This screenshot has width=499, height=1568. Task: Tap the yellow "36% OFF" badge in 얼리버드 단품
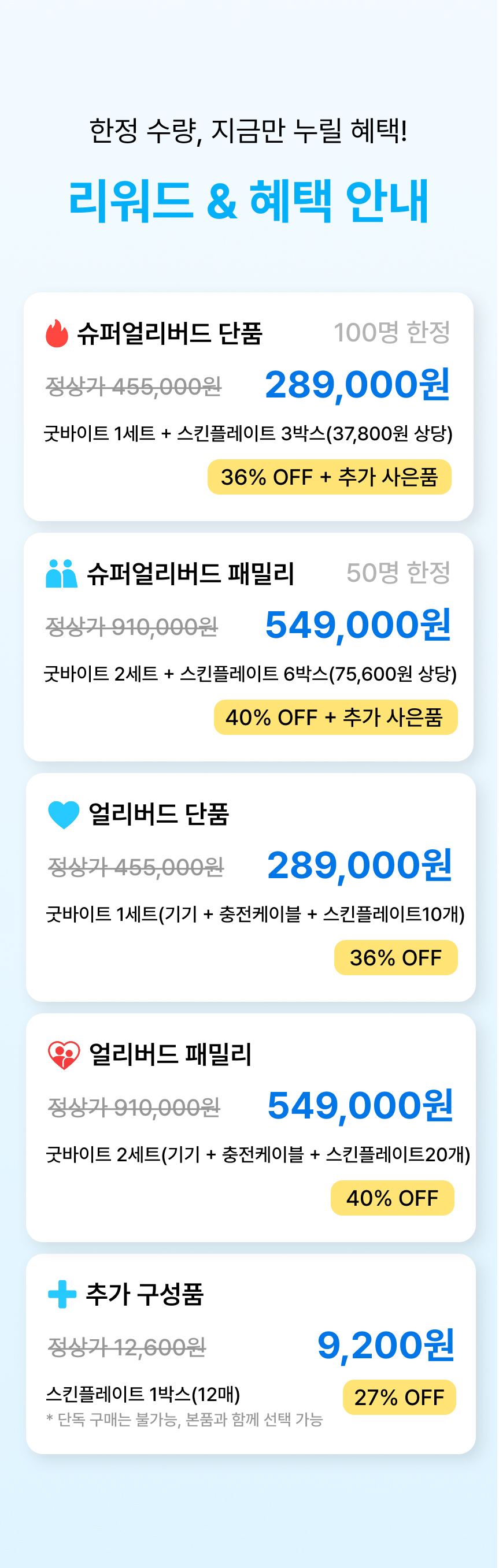click(x=397, y=958)
